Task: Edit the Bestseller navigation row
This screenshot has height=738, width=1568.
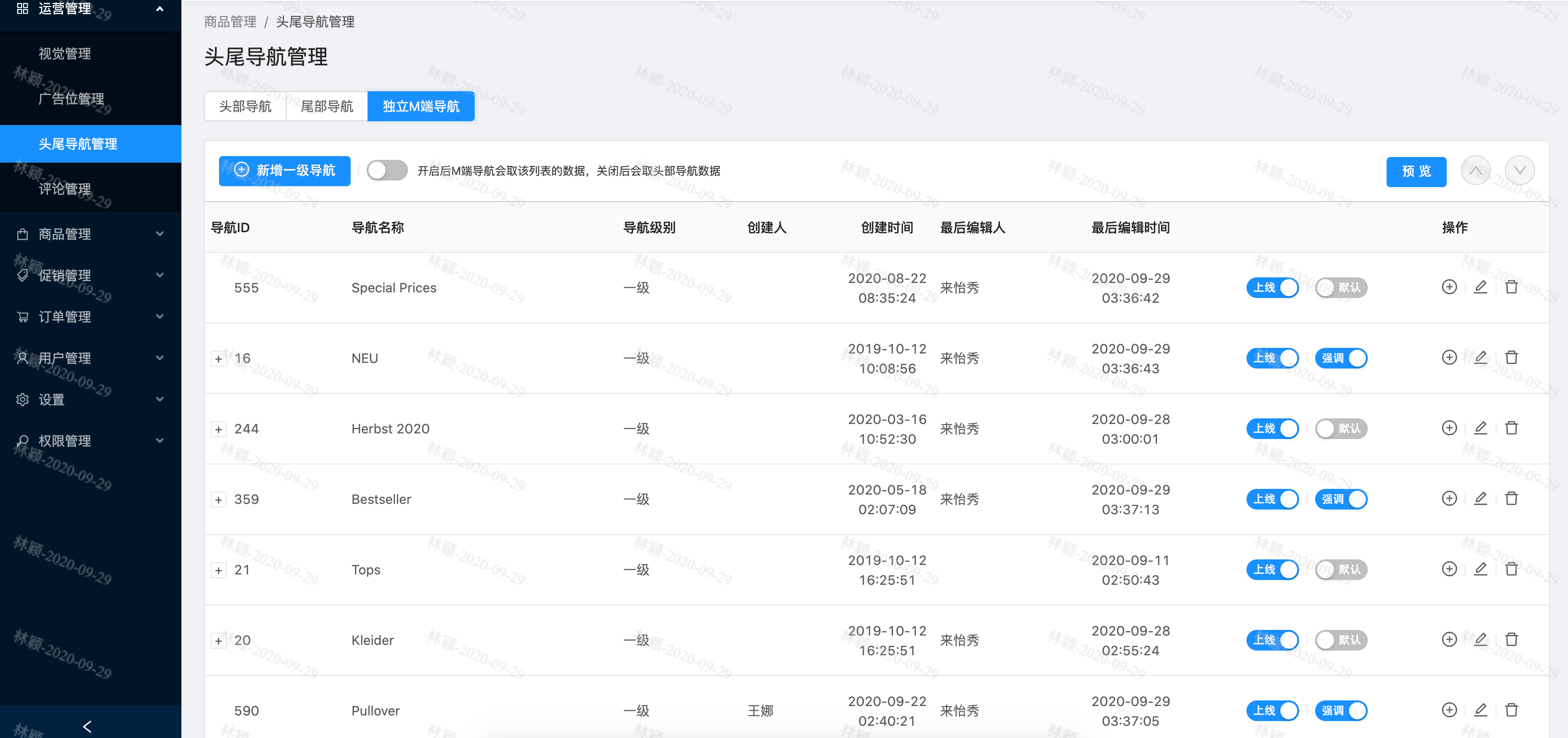Action: (x=1480, y=499)
